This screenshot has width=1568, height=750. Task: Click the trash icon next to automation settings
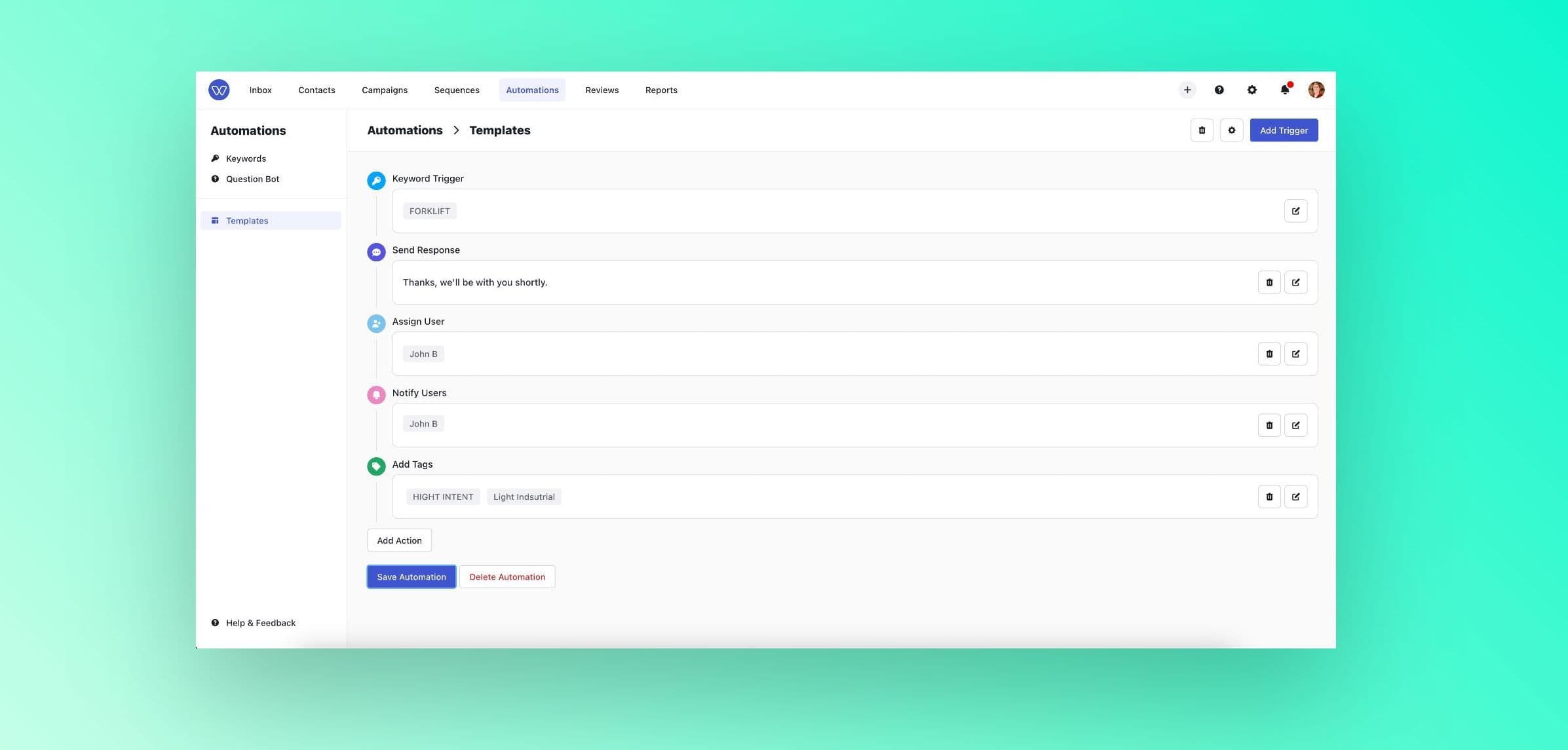tap(1202, 130)
